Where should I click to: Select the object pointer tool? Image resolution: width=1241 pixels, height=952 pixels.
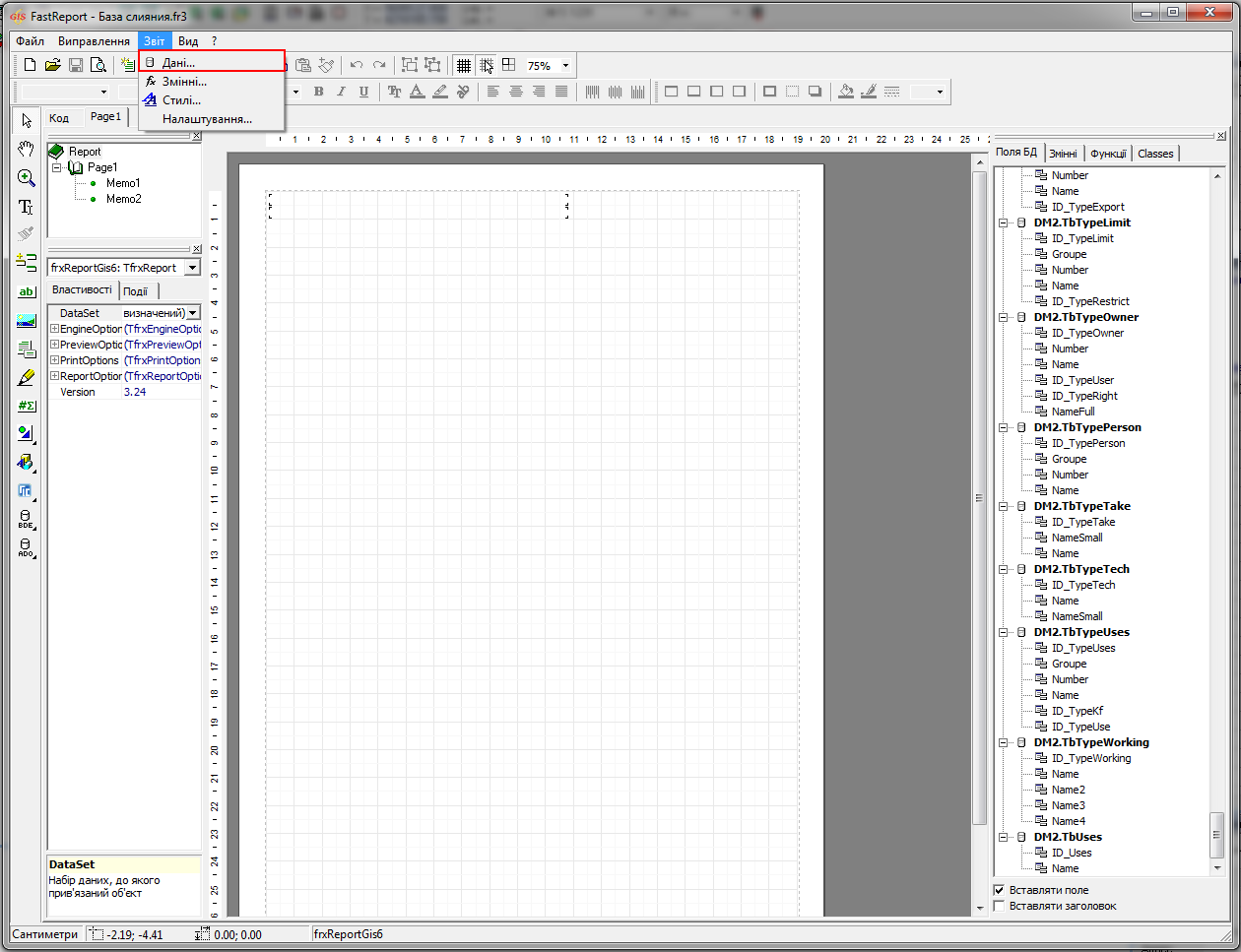(27, 120)
